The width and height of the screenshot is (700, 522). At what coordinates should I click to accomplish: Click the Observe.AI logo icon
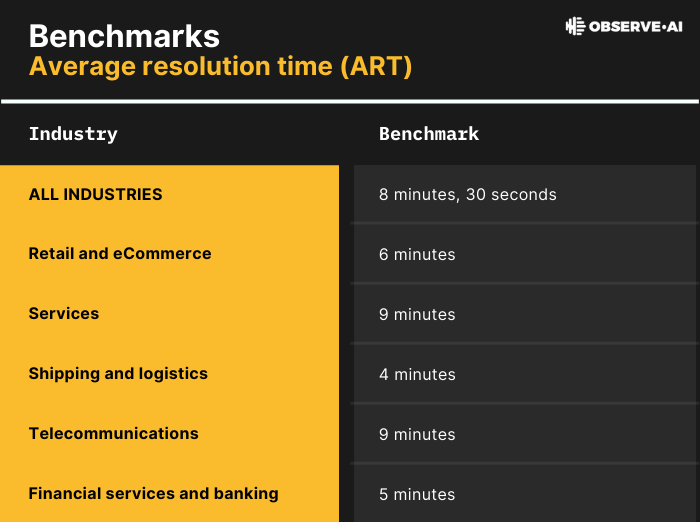coord(575,26)
